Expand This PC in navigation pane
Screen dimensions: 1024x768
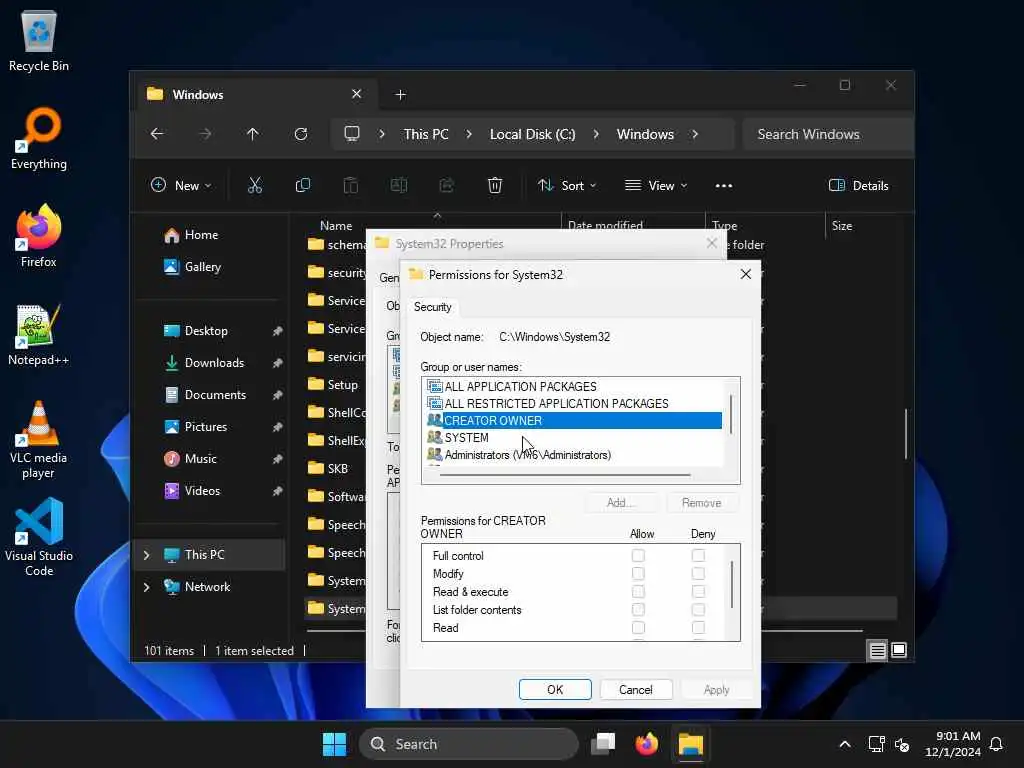click(146, 554)
